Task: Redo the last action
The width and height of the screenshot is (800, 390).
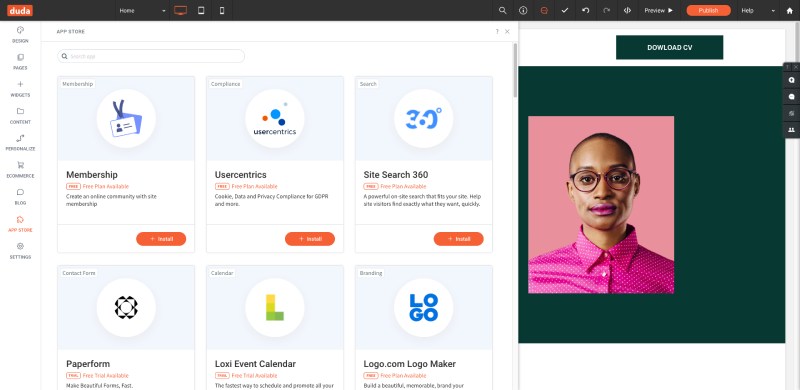Action: click(607, 10)
